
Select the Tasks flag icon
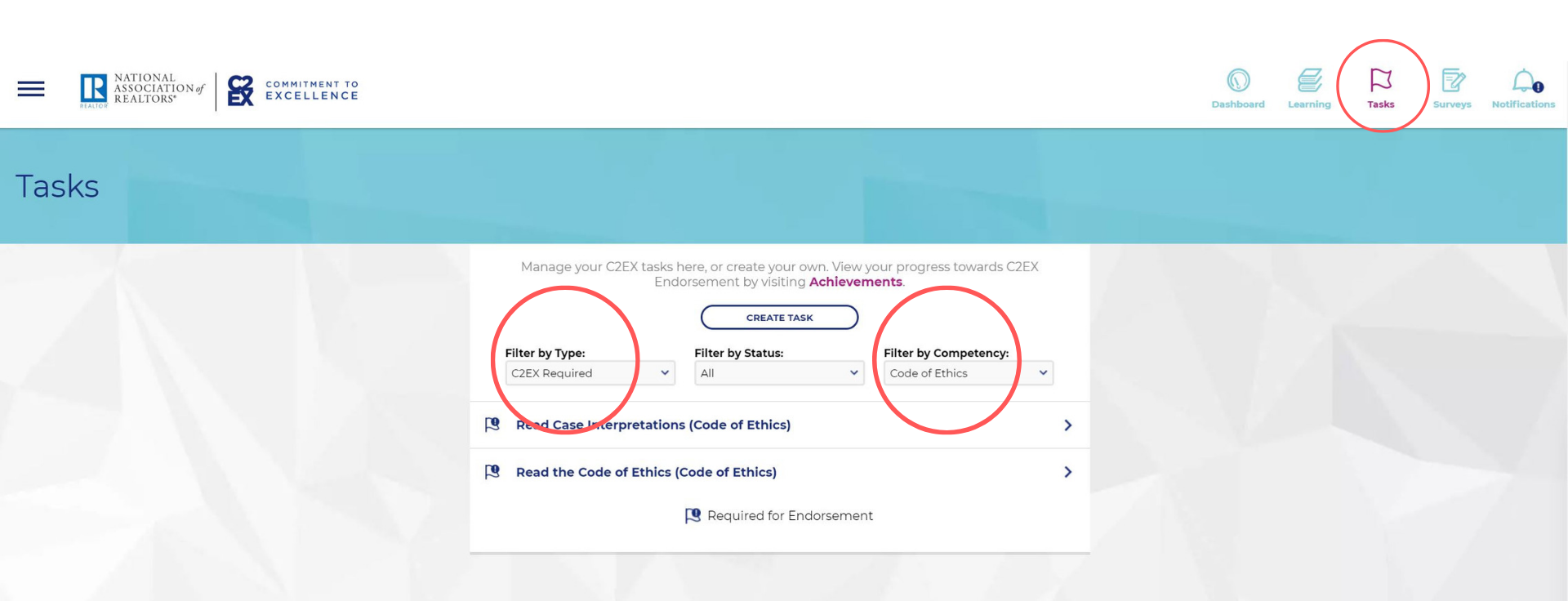1381,80
